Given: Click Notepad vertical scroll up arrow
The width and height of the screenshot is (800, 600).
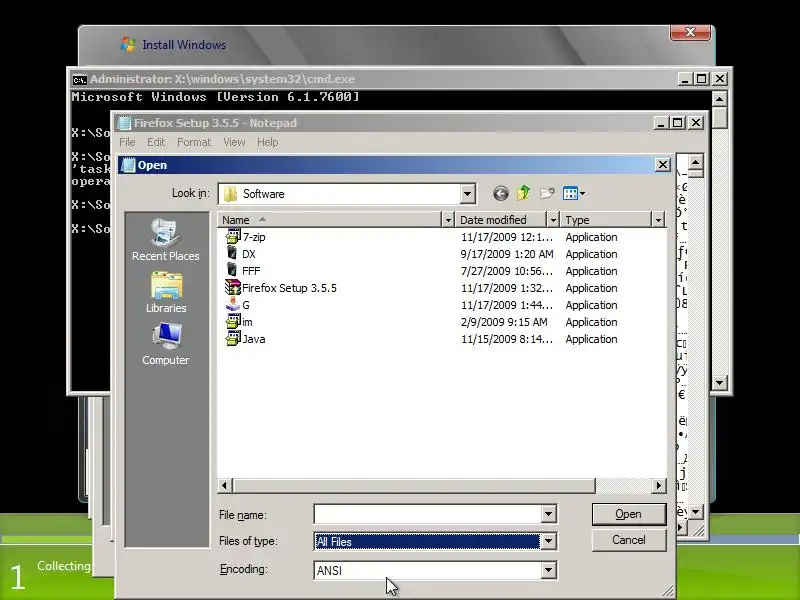Looking at the screenshot, I should pyautogui.click(x=695, y=163).
